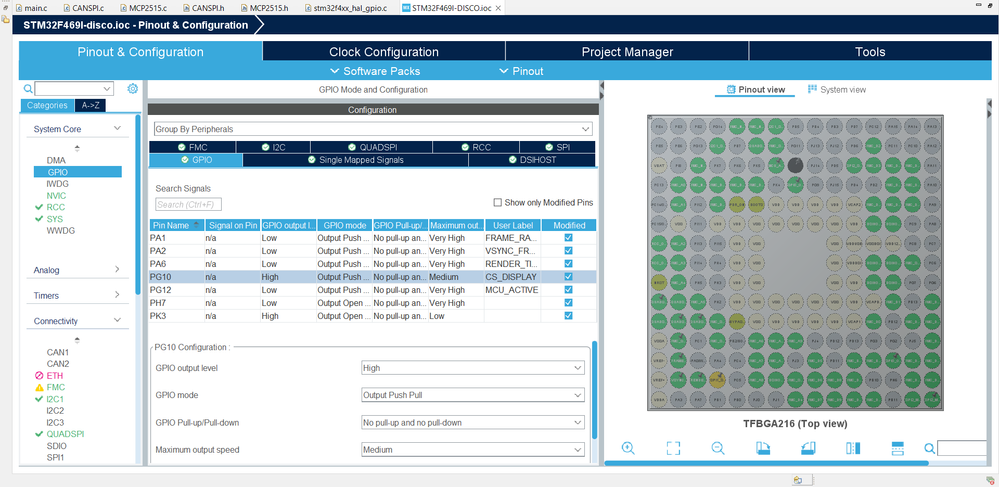
Task: Expand the Timers category
Action: [117, 295]
